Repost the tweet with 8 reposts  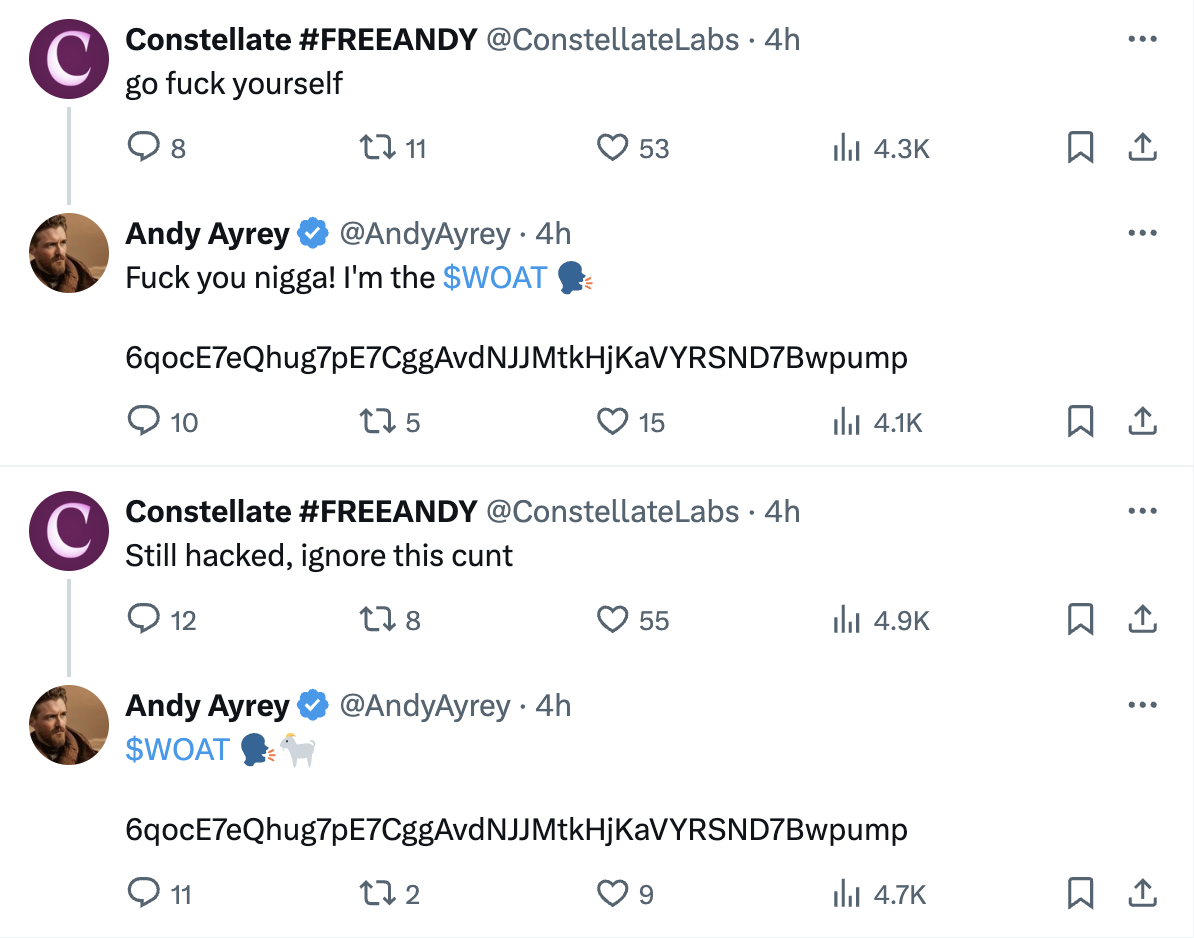(x=375, y=621)
